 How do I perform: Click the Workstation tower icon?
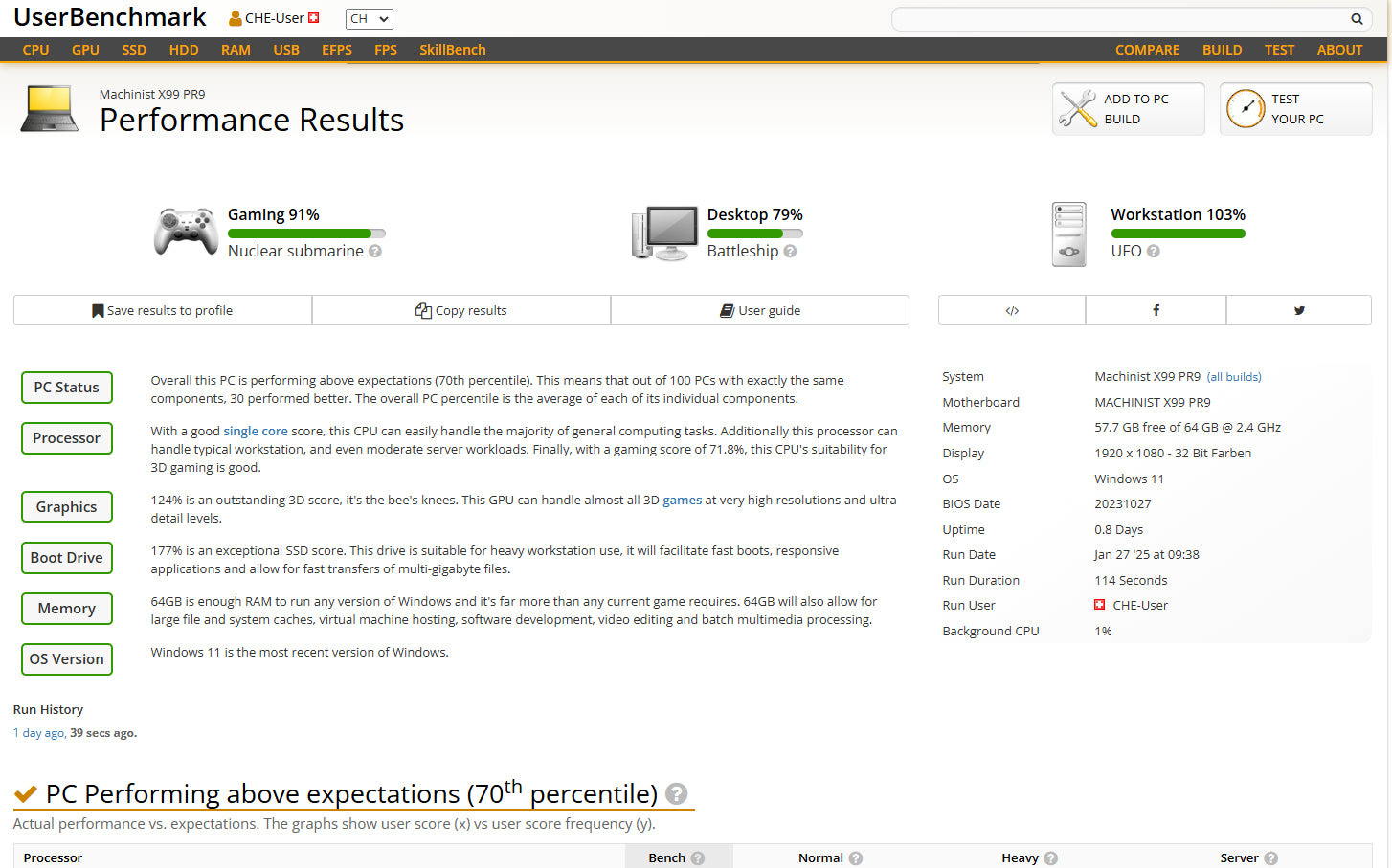coord(1068,234)
